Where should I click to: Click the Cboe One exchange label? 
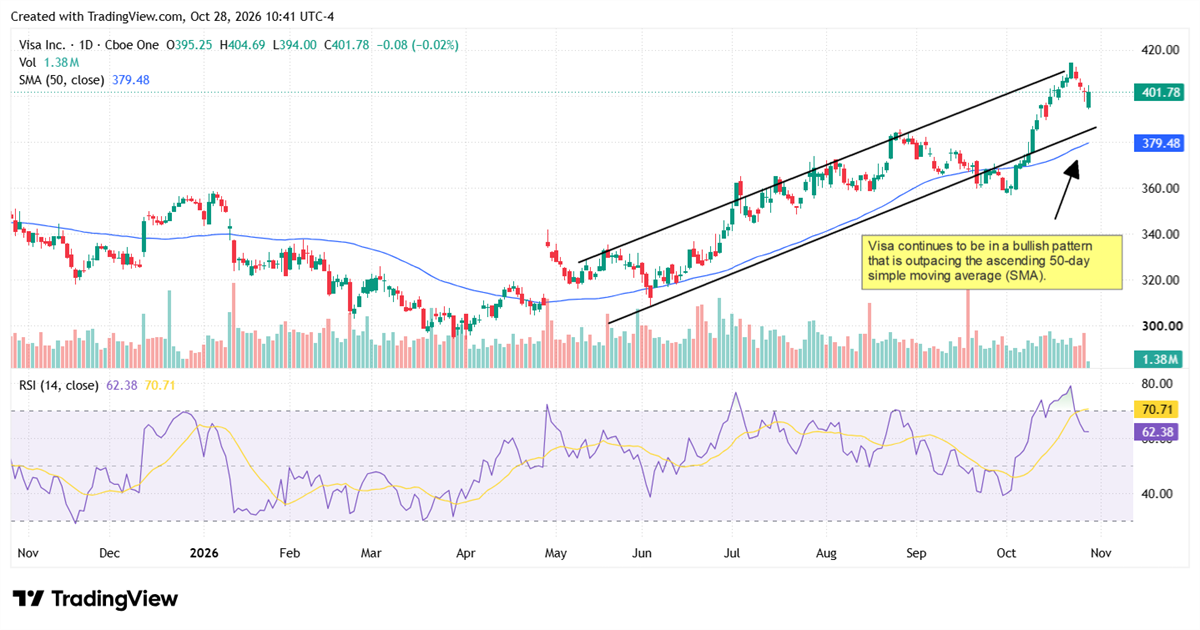[130, 45]
